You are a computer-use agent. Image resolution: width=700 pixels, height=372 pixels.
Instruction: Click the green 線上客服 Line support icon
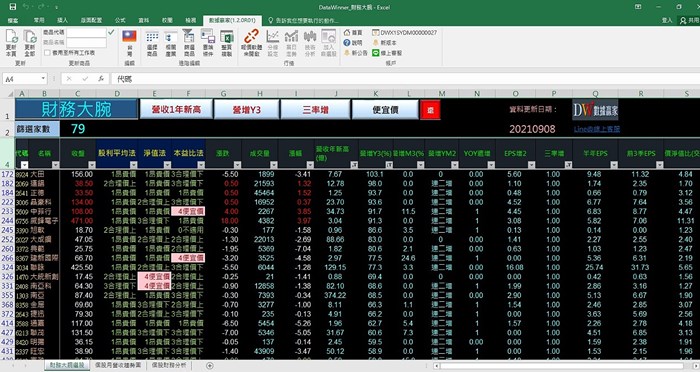375,53
